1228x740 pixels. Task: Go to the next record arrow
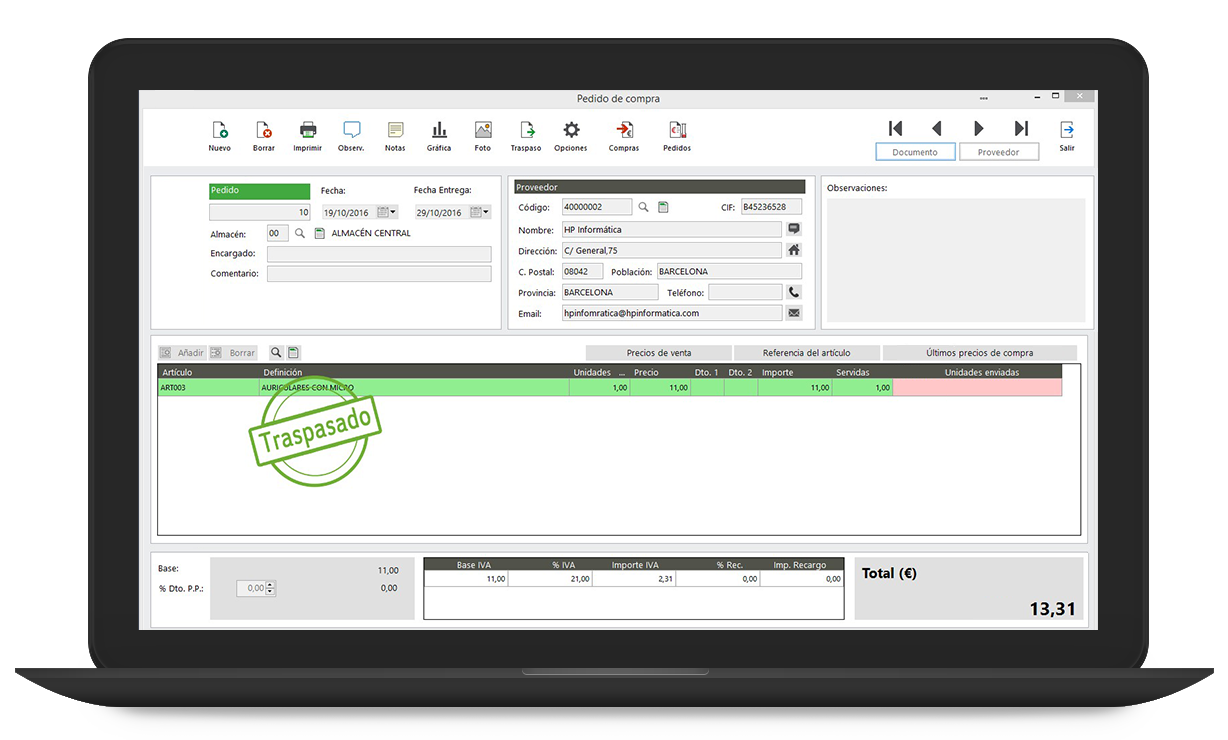tap(979, 128)
